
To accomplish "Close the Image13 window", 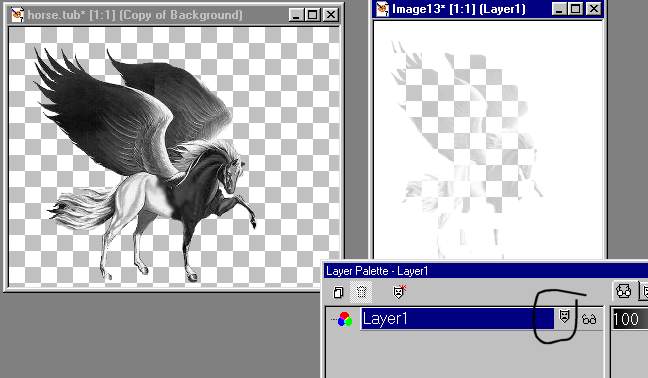I will (x=594, y=9).
